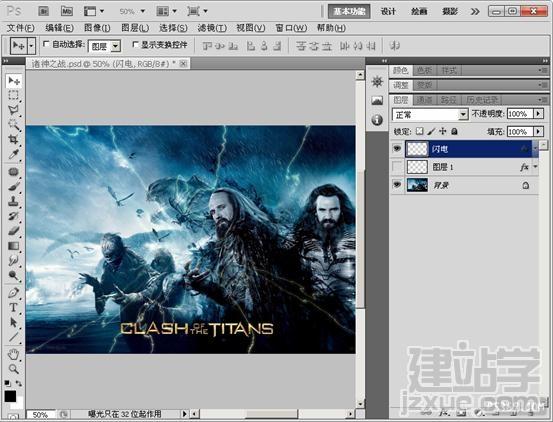Switch to the 历史记录 panel tab
The image size is (553, 422).
coord(482,100)
